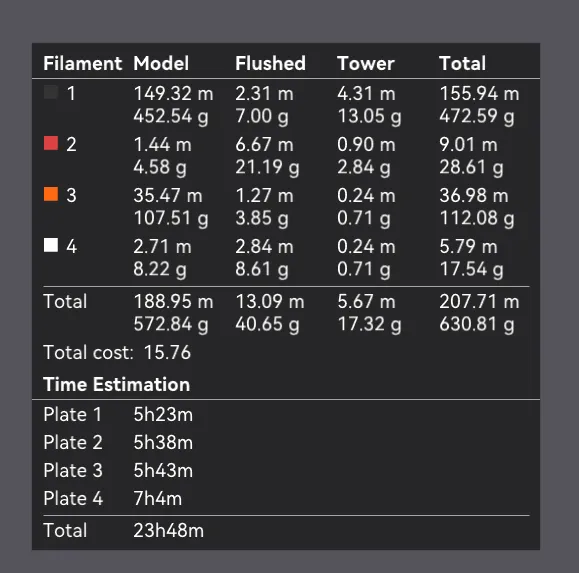This screenshot has width=579, height=573.
Task: Click filament 2 flushed weight 21.19 g
Action: tap(267, 167)
